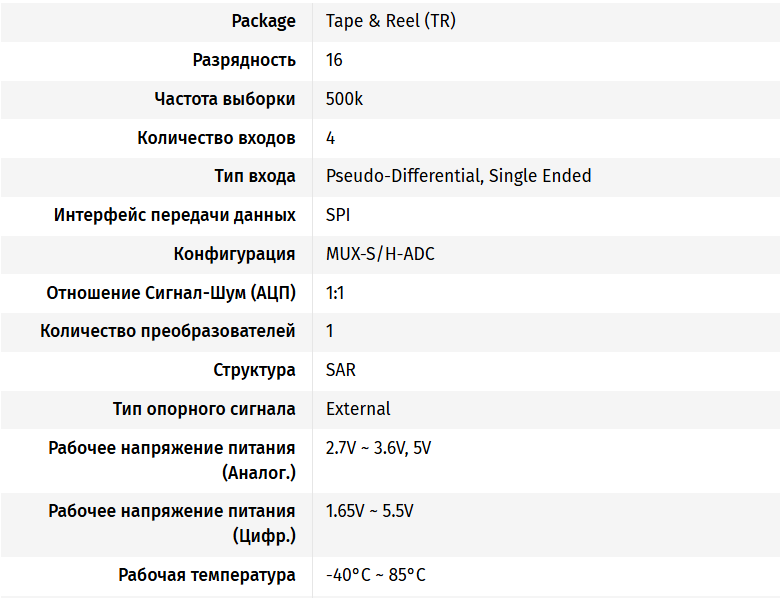Click the "Разрядность" label
This screenshot has height=598, width=780.
(244, 60)
